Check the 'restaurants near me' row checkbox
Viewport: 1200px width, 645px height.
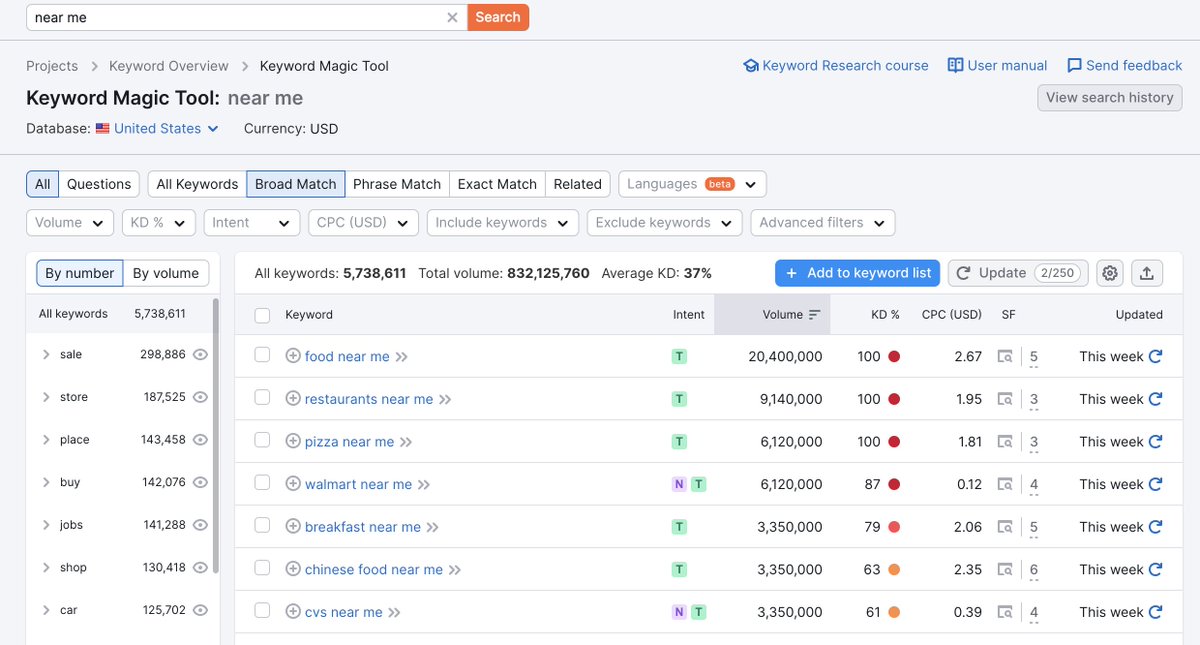[262, 397]
